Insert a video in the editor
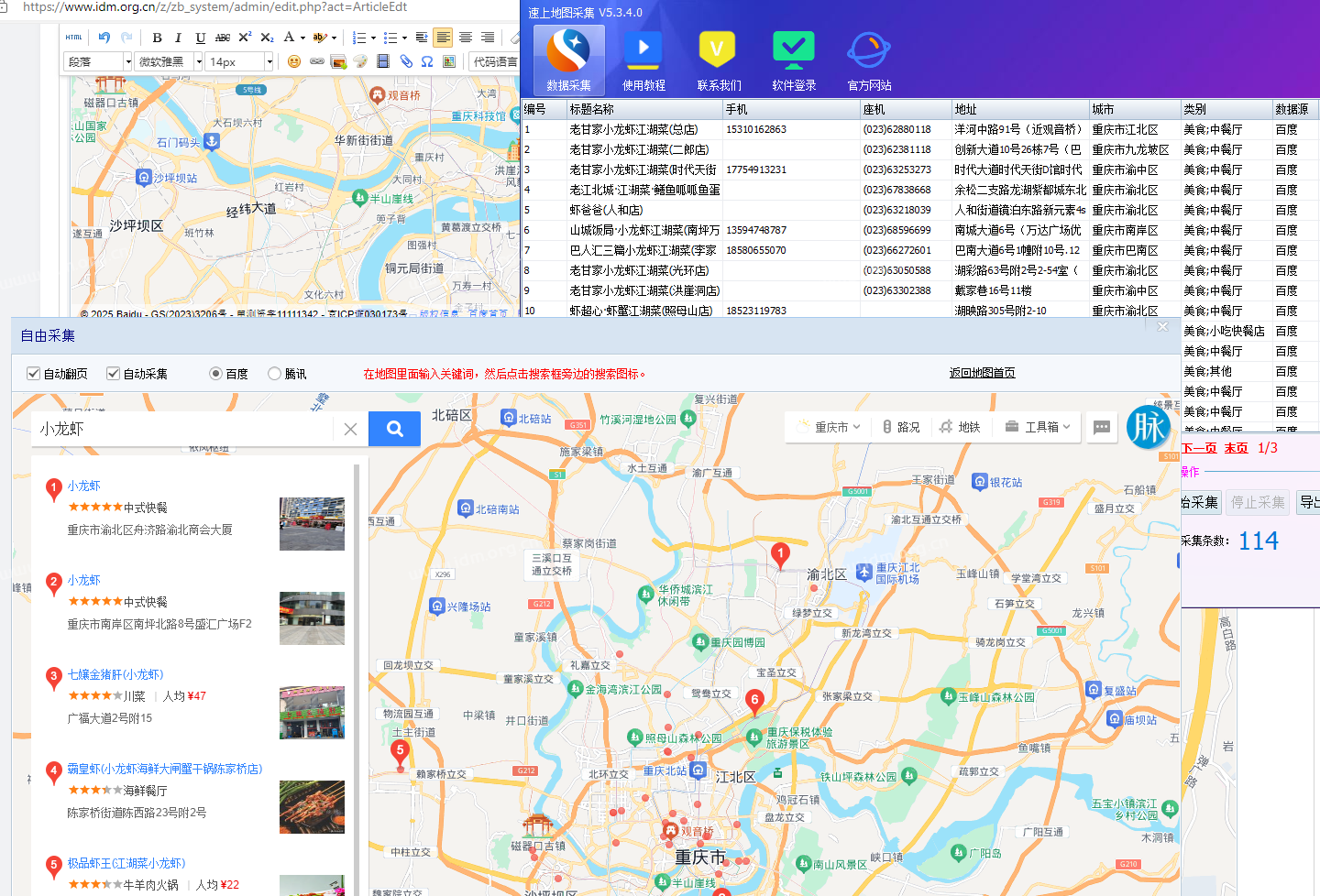This screenshot has height=896, width=1320. pos(383,61)
